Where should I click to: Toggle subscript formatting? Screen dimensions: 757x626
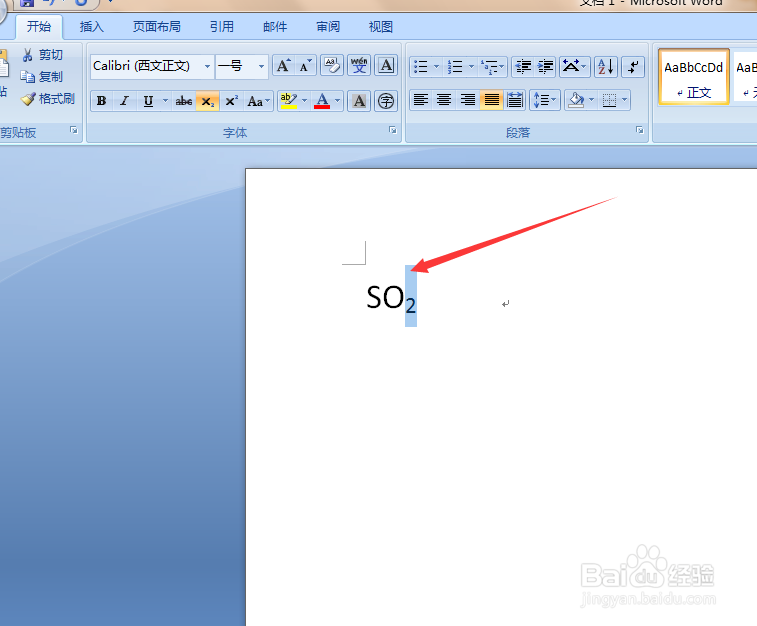208,101
